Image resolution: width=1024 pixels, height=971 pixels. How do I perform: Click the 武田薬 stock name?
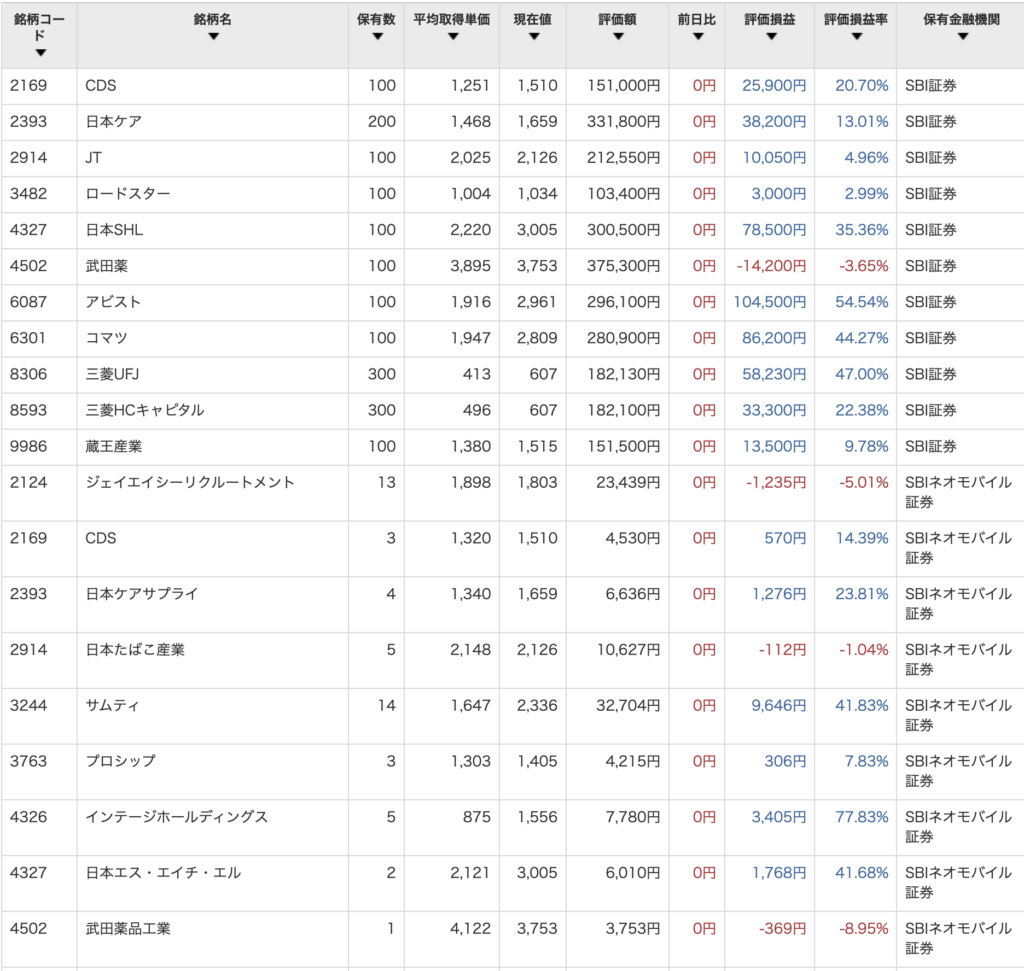(106, 266)
